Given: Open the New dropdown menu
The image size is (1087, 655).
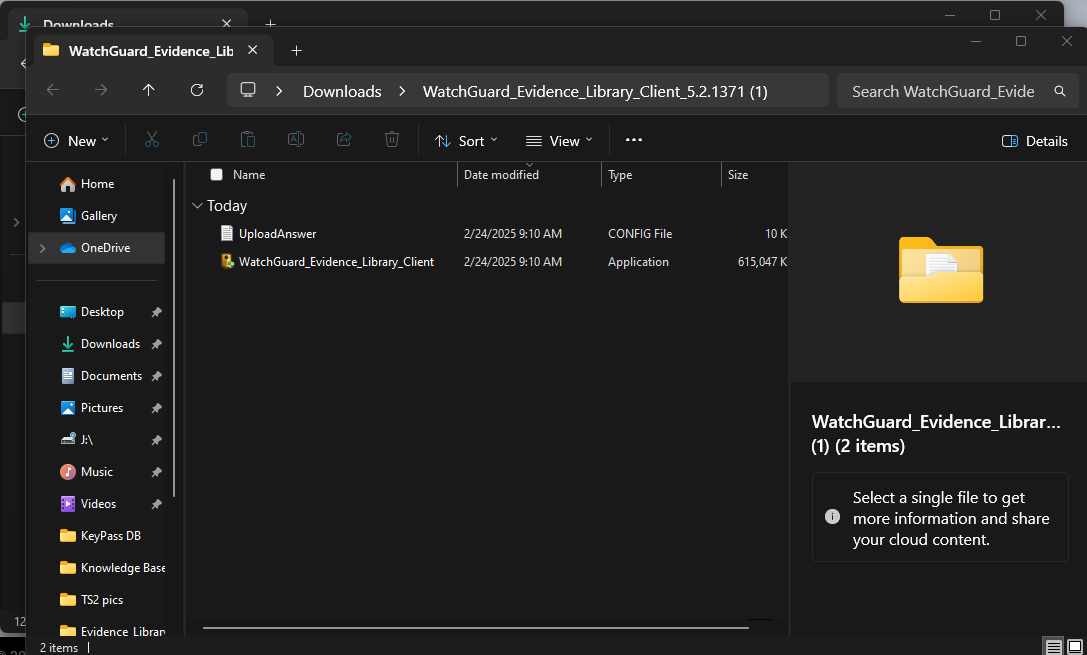Looking at the screenshot, I should pos(76,141).
